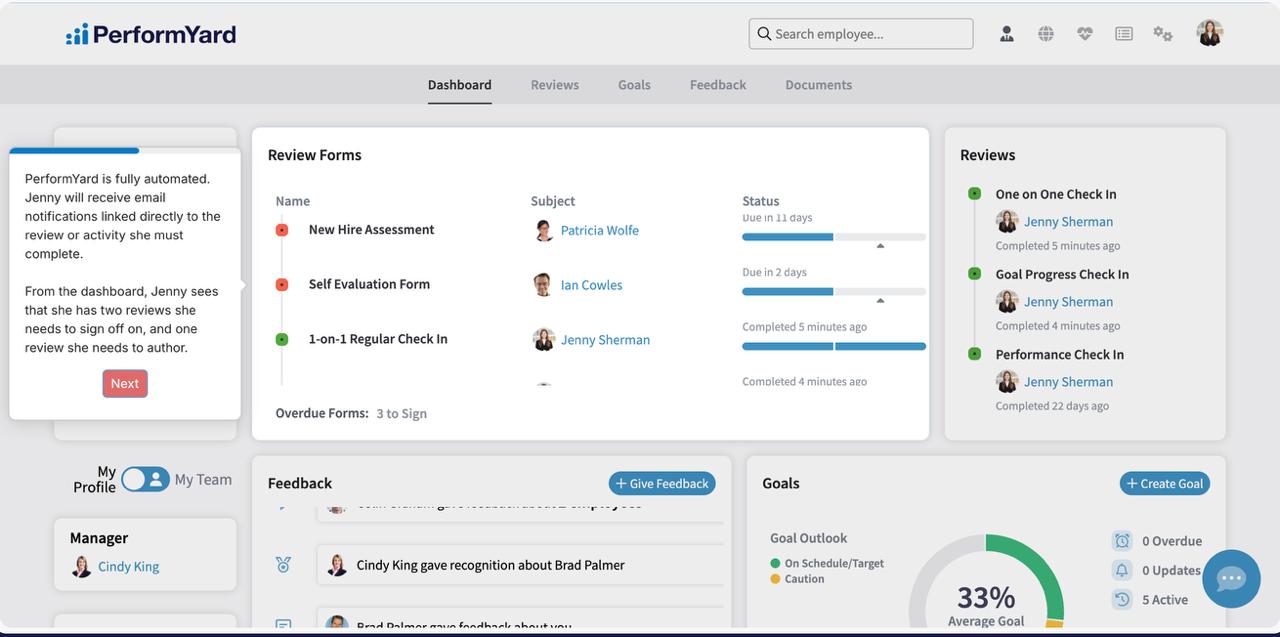This screenshot has height=637, width=1280.
Task: Click the alarm clock icon beside 0 Overdue
Action: click(1122, 541)
